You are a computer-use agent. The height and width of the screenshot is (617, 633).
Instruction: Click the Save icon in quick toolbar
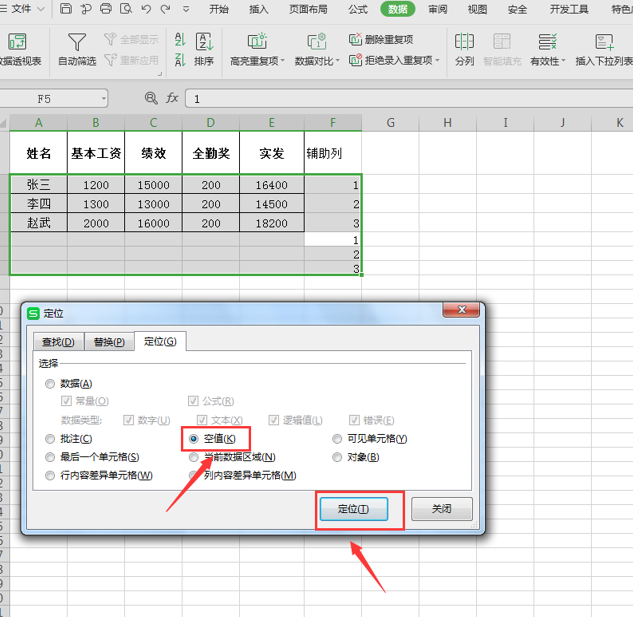coord(66,8)
